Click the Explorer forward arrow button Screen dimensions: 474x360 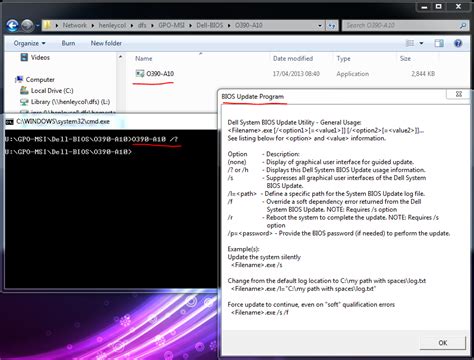point(27,25)
